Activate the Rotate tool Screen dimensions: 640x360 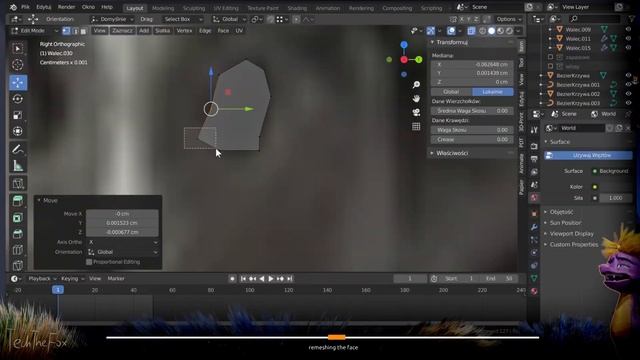pos(18,99)
